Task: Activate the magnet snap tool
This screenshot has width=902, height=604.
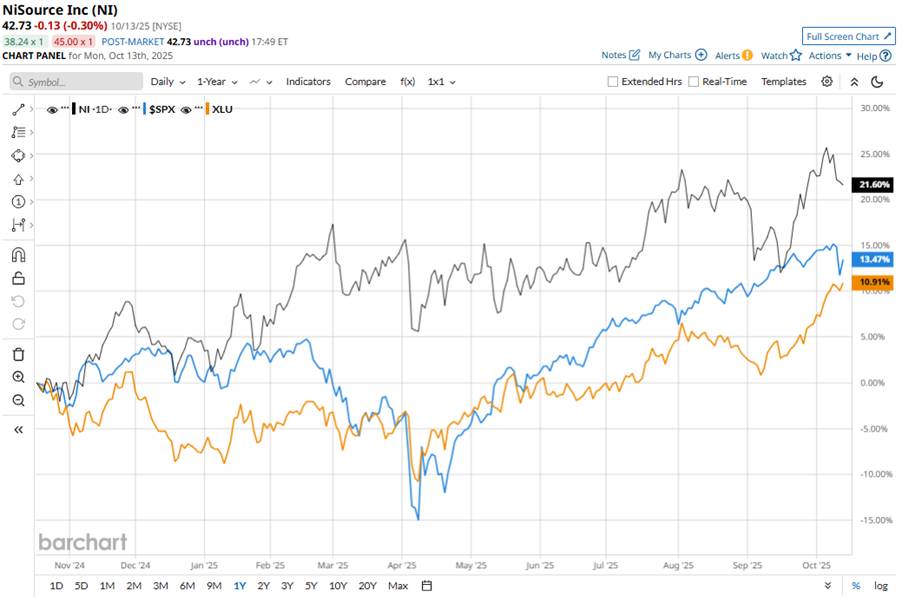Action: 17,255
